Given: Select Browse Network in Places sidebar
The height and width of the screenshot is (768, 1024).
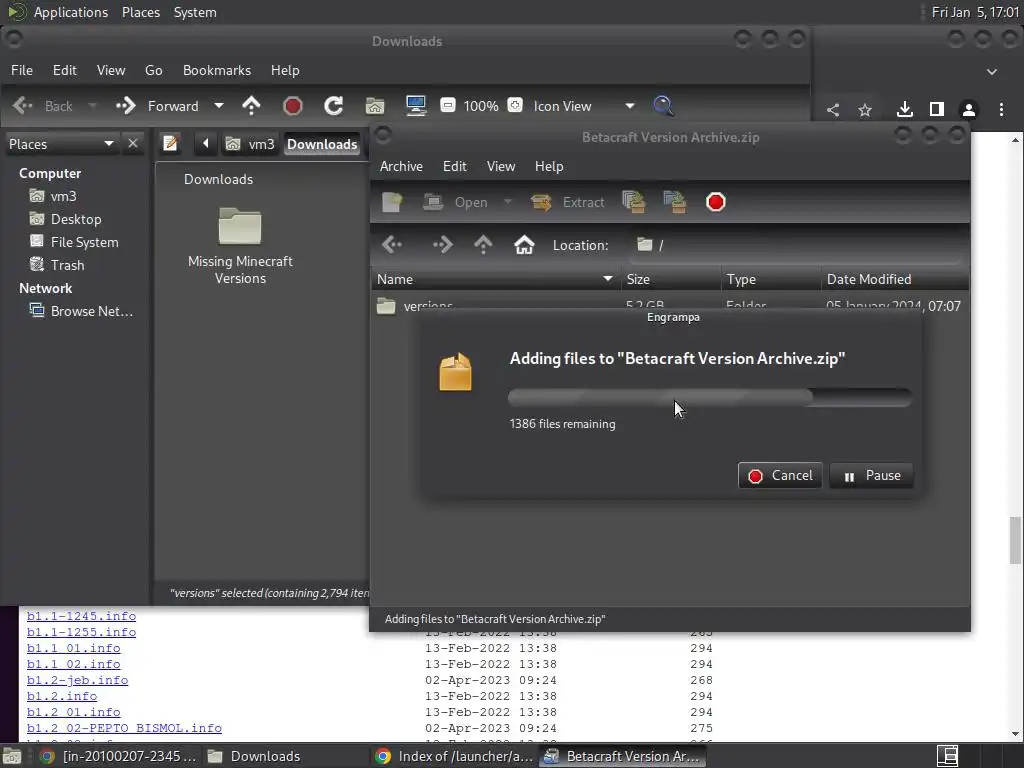Looking at the screenshot, I should coord(81,312).
